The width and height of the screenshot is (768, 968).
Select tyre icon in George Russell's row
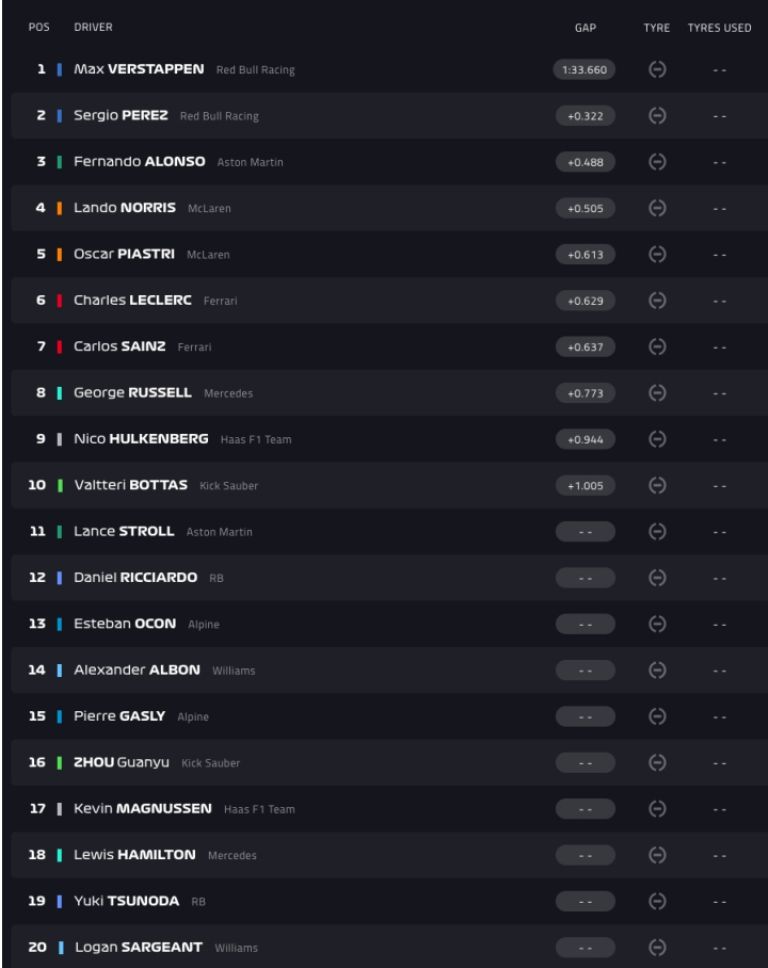tap(657, 393)
